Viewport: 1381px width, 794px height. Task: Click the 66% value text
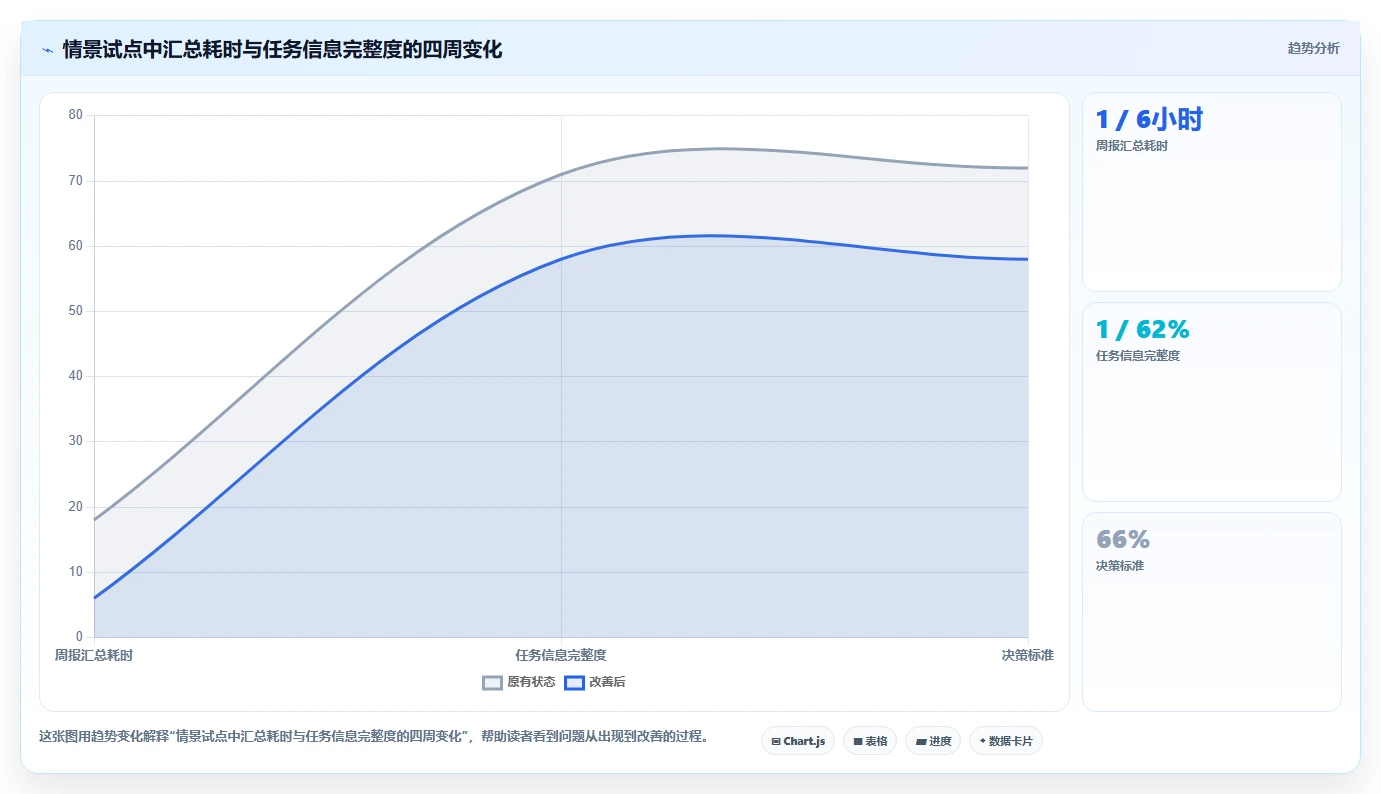(x=1123, y=540)
